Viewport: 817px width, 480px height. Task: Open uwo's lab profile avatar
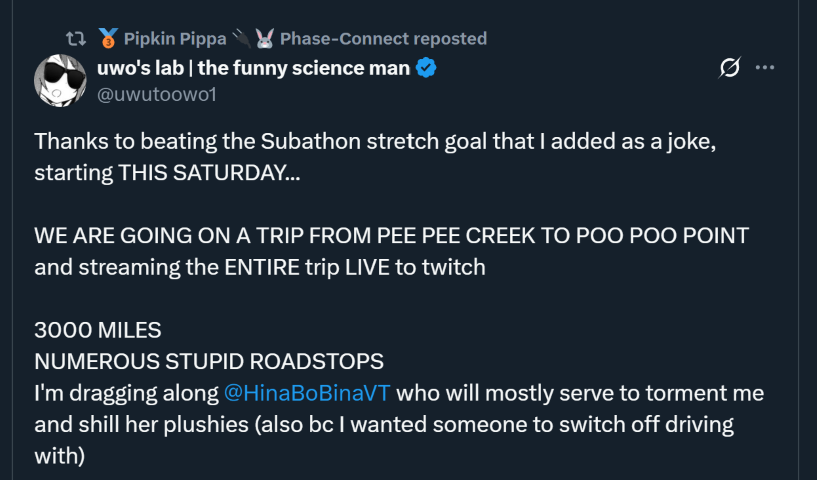tap(61, 80)
